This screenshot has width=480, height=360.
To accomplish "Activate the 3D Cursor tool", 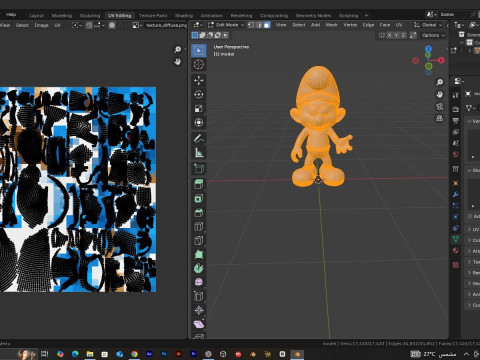I will tap(199, 65).
